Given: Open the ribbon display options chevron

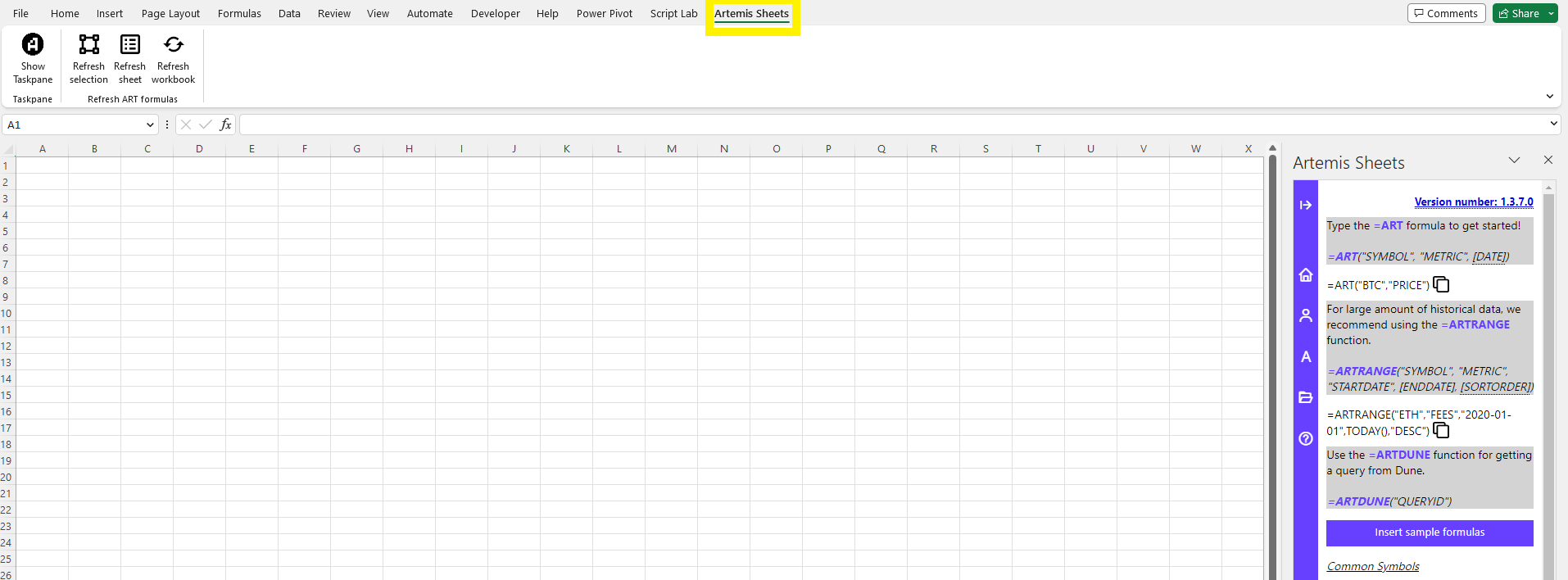Looking at the screenshot, I should coord(1550,97).
